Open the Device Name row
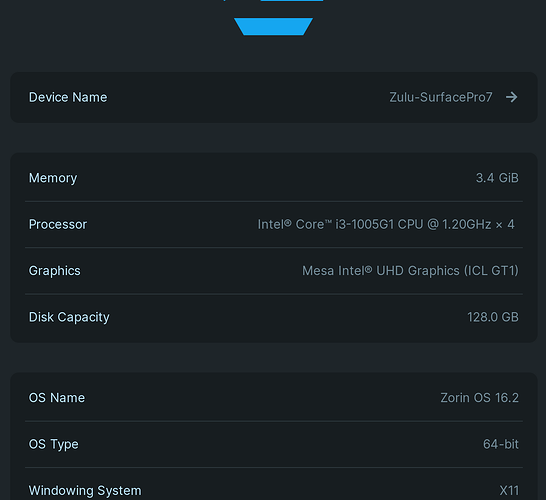This screenshot has width=546, height=500. click(x=274, y=97)
